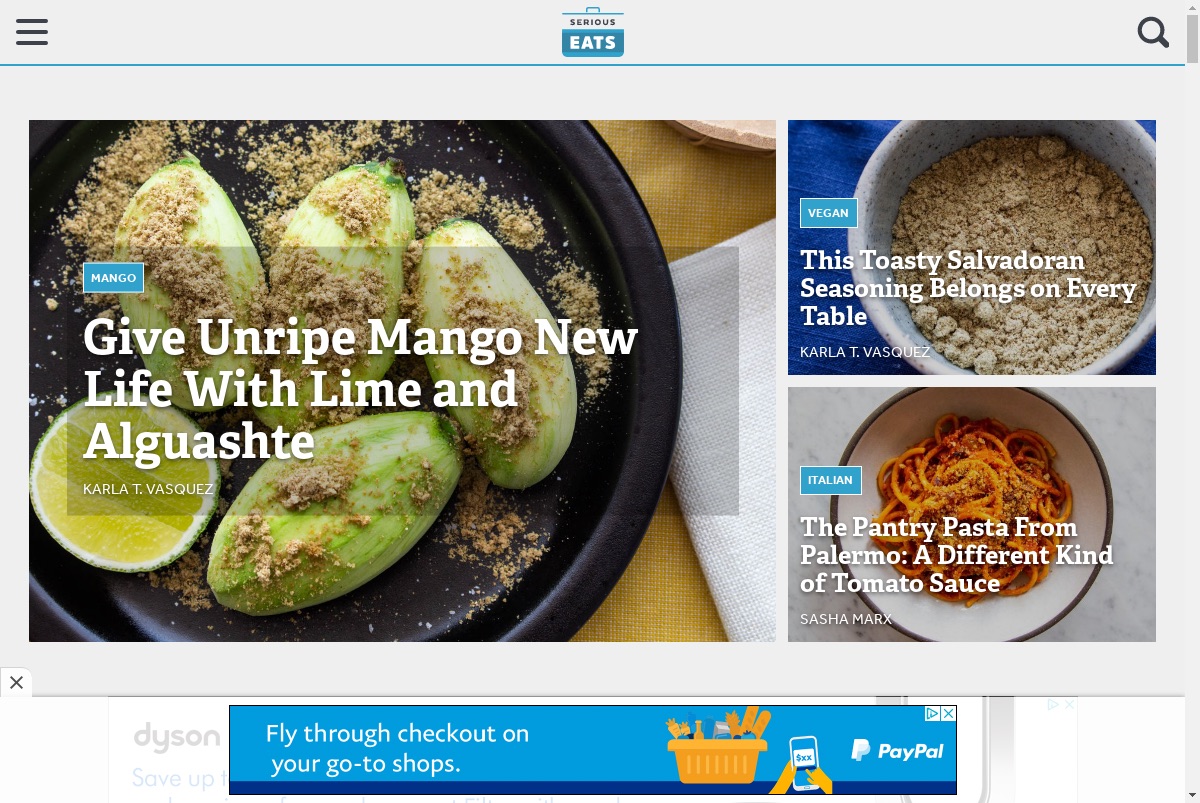Select the VEGAN category tag
The height and width of the screenshot is (803, 1200).
pyautogui.click(x=828, y=213)
